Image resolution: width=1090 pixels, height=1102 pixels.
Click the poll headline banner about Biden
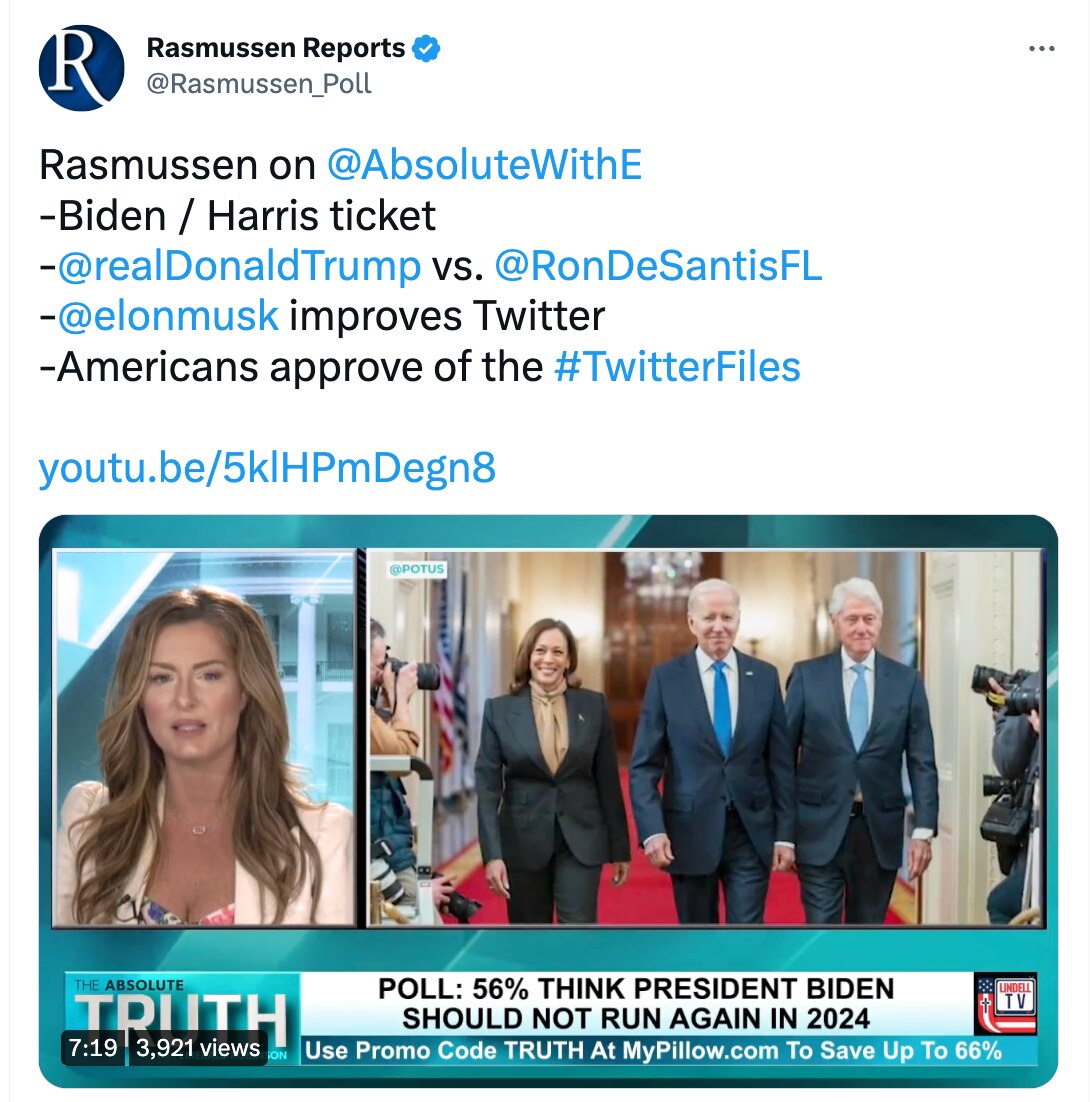636,1004
